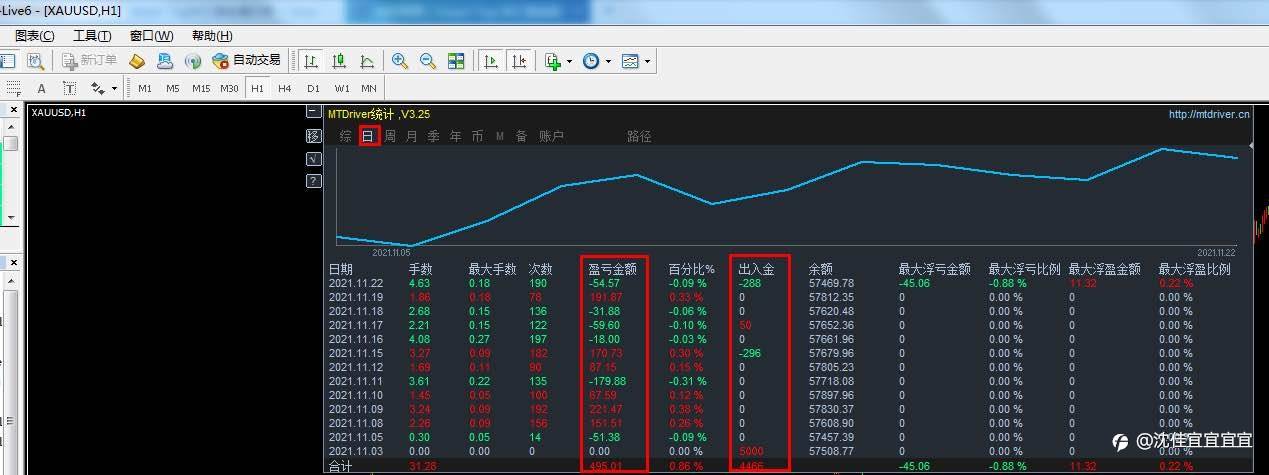Click the 新订单 new order button
Screen dimensions: 1269x475
pos(89,61)
